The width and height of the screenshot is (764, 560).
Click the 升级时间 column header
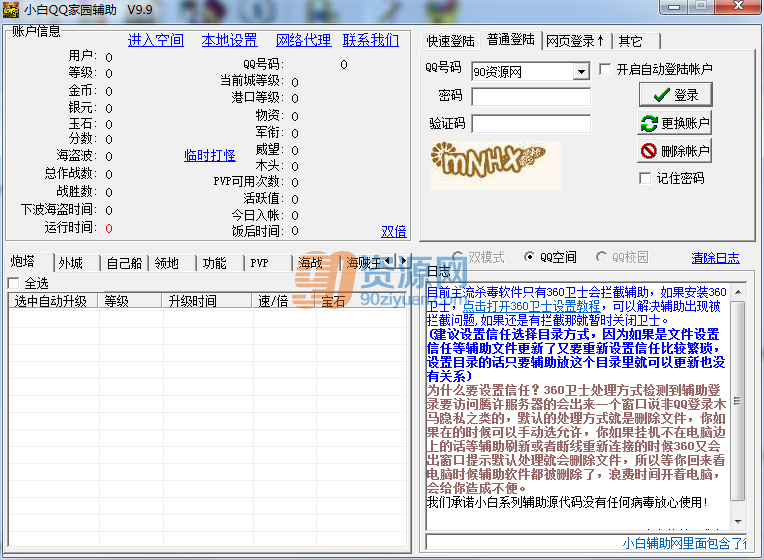[207, 301]
